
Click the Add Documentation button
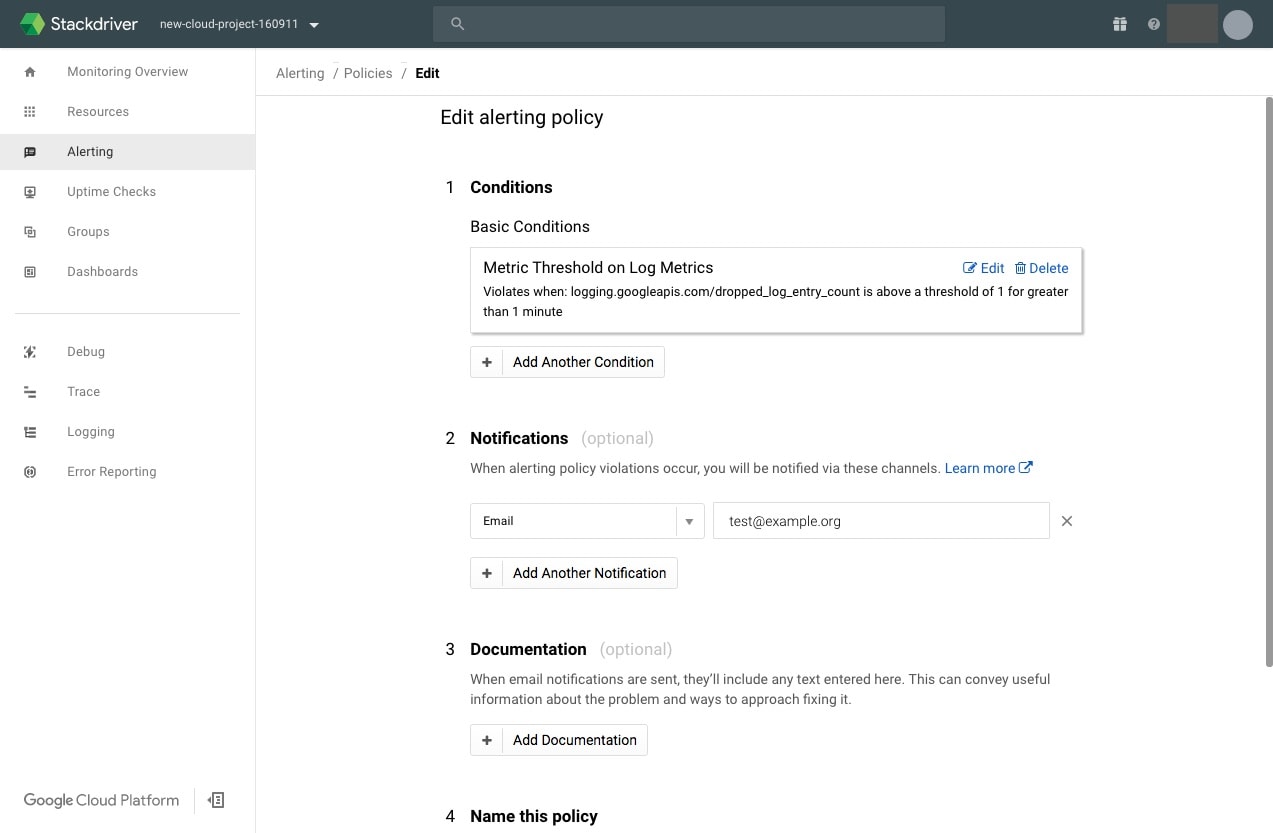[559, 740]
